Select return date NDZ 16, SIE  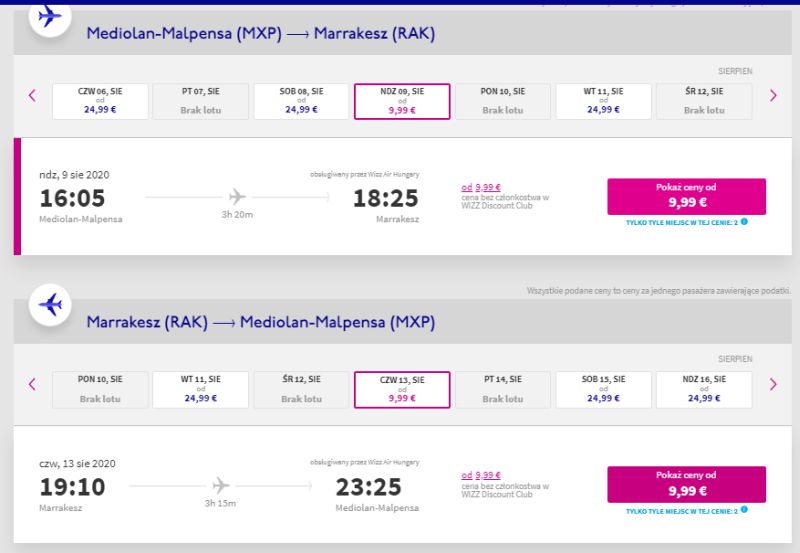(x=704, y=390)
